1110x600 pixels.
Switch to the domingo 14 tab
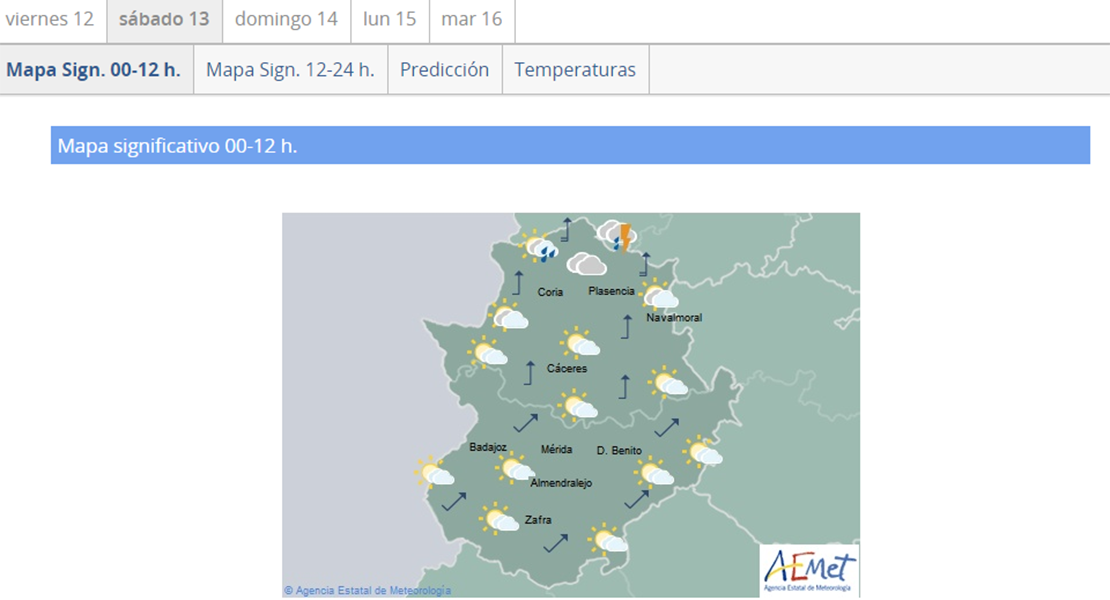(286, 20)
